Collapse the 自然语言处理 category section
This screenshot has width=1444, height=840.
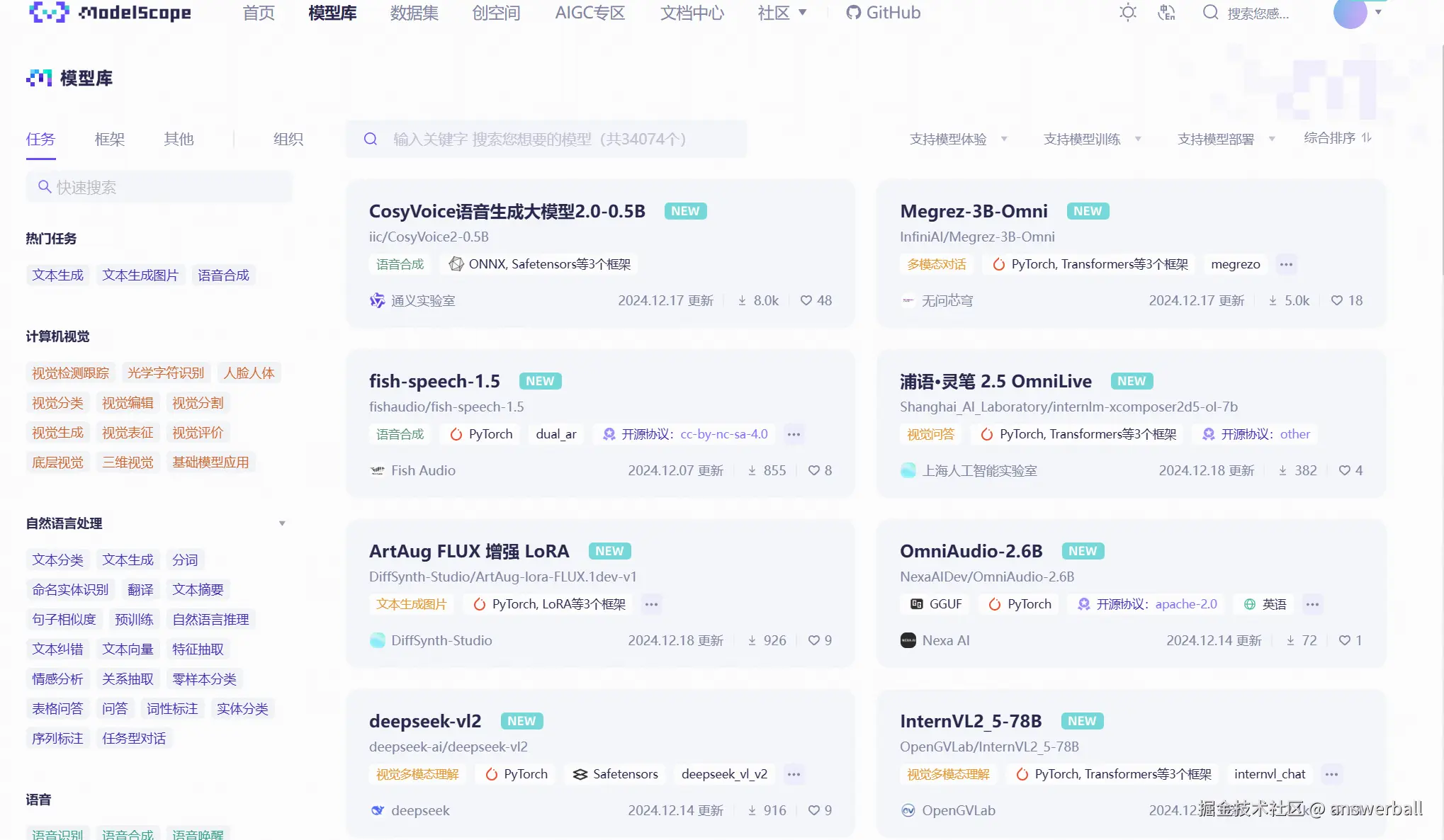(x=282, y=523)
